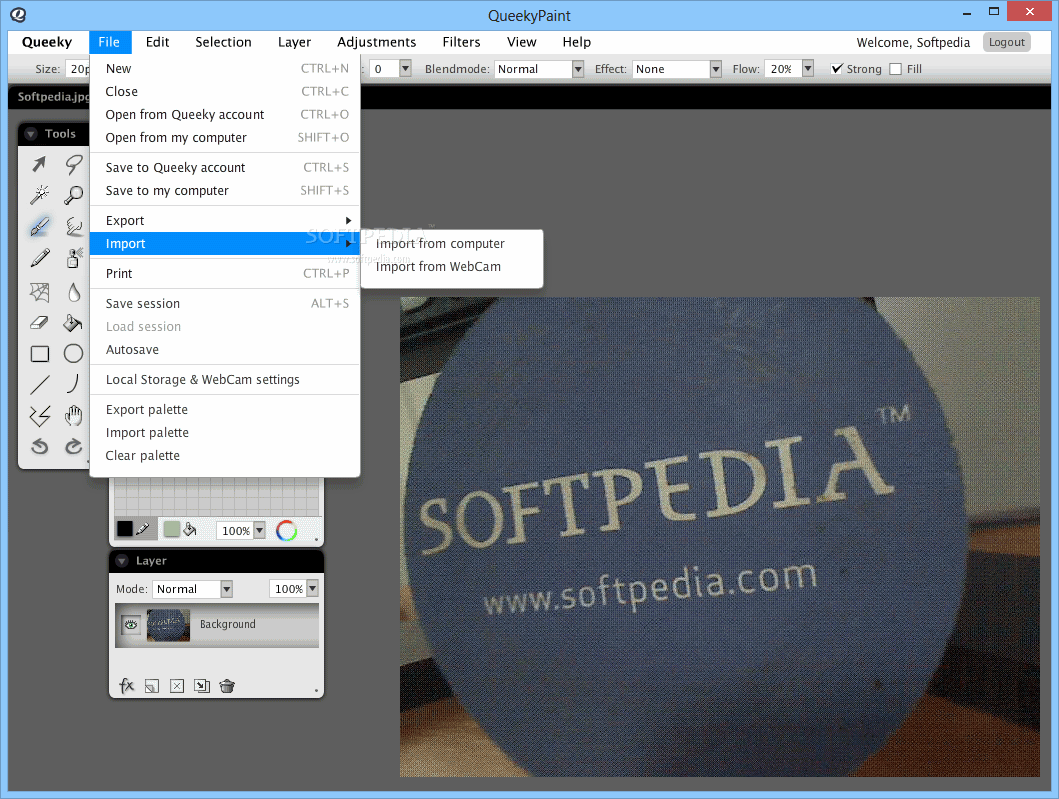The height and width of the screenshot is (799, 1059).
Task: Click the fill bucket icon beside green swatch
Action: (x=190, y=530)
